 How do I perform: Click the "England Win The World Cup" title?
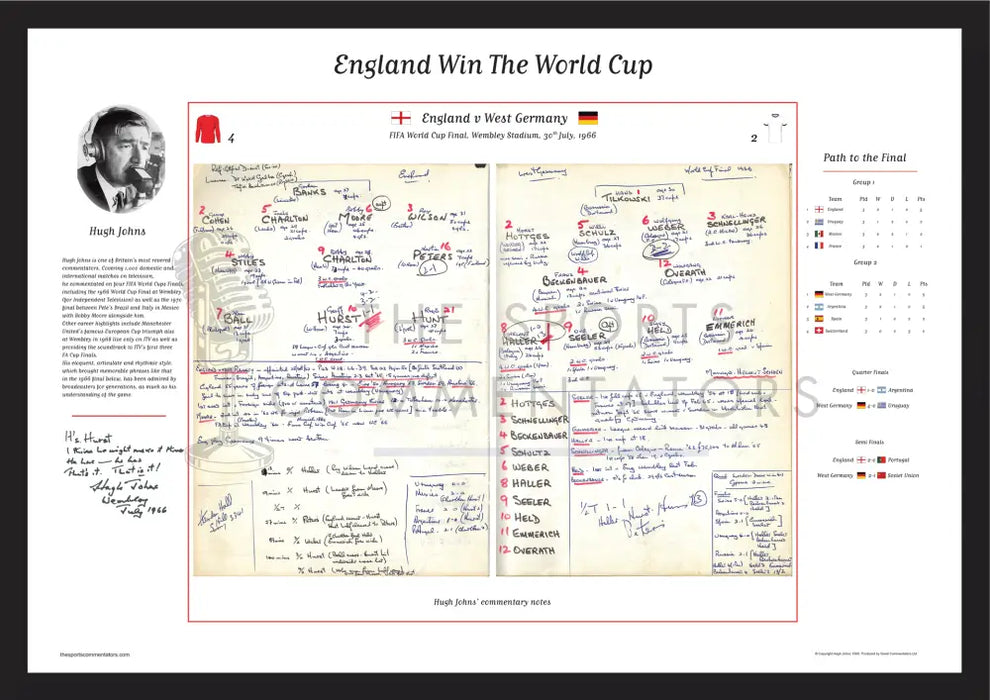[492, 66]
